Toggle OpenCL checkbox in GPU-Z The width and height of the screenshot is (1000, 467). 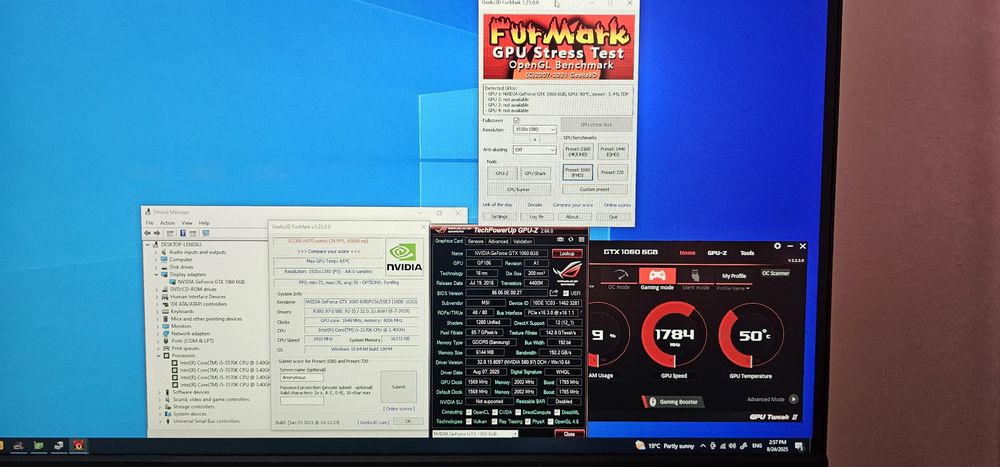pyautogui.click(x=468, y=412)
